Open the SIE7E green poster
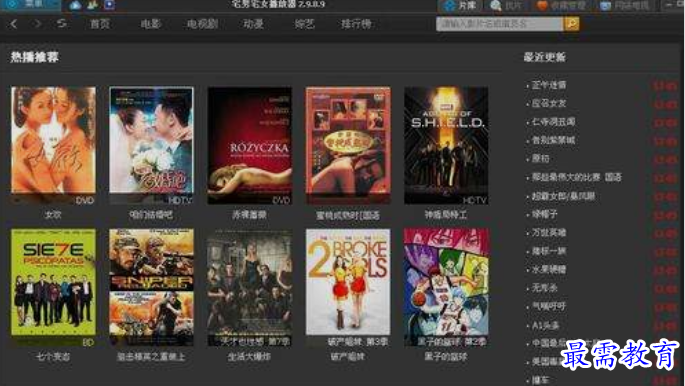 (53, 287)
